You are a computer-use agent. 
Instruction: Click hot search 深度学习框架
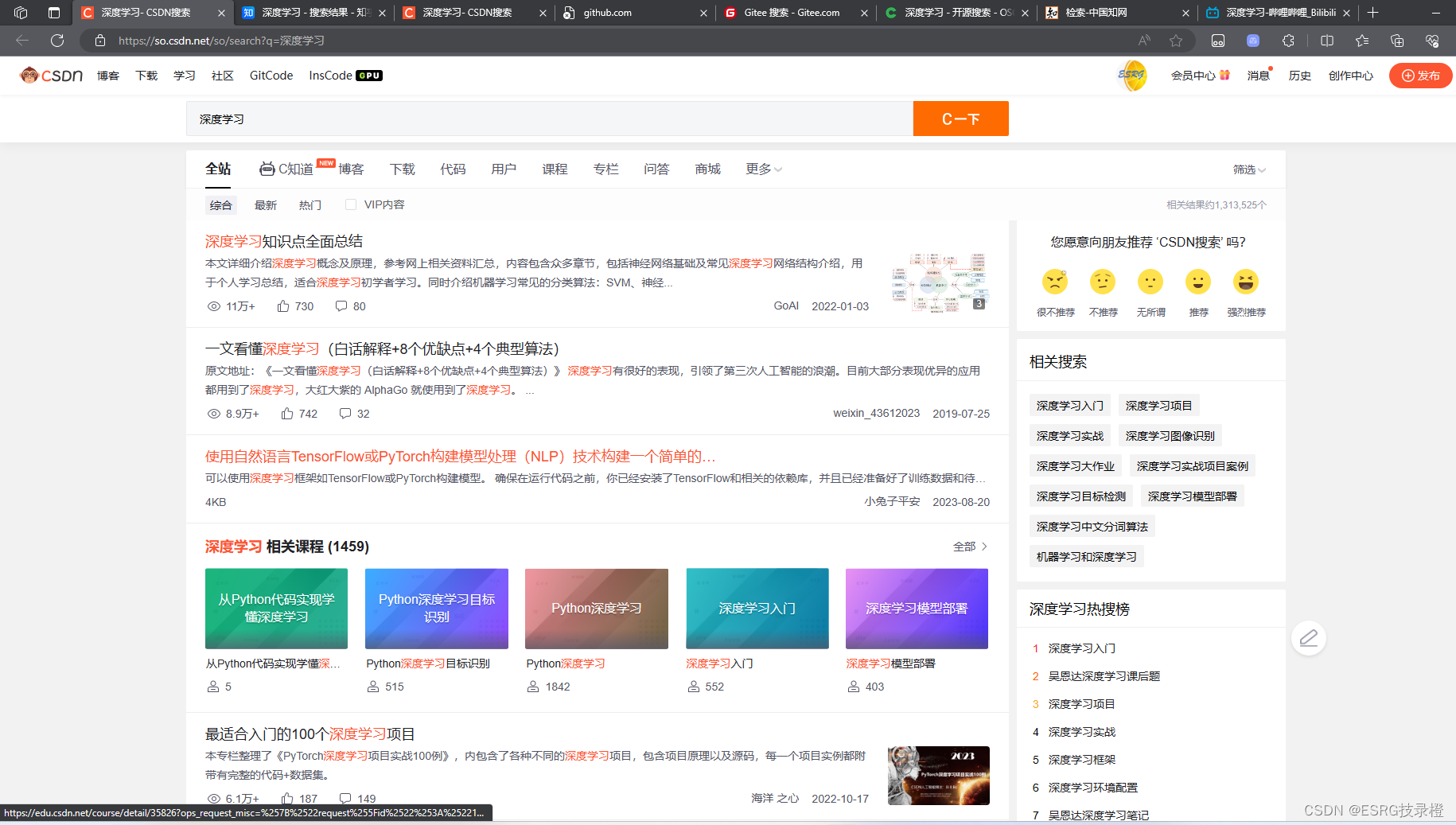point(1081,760)
